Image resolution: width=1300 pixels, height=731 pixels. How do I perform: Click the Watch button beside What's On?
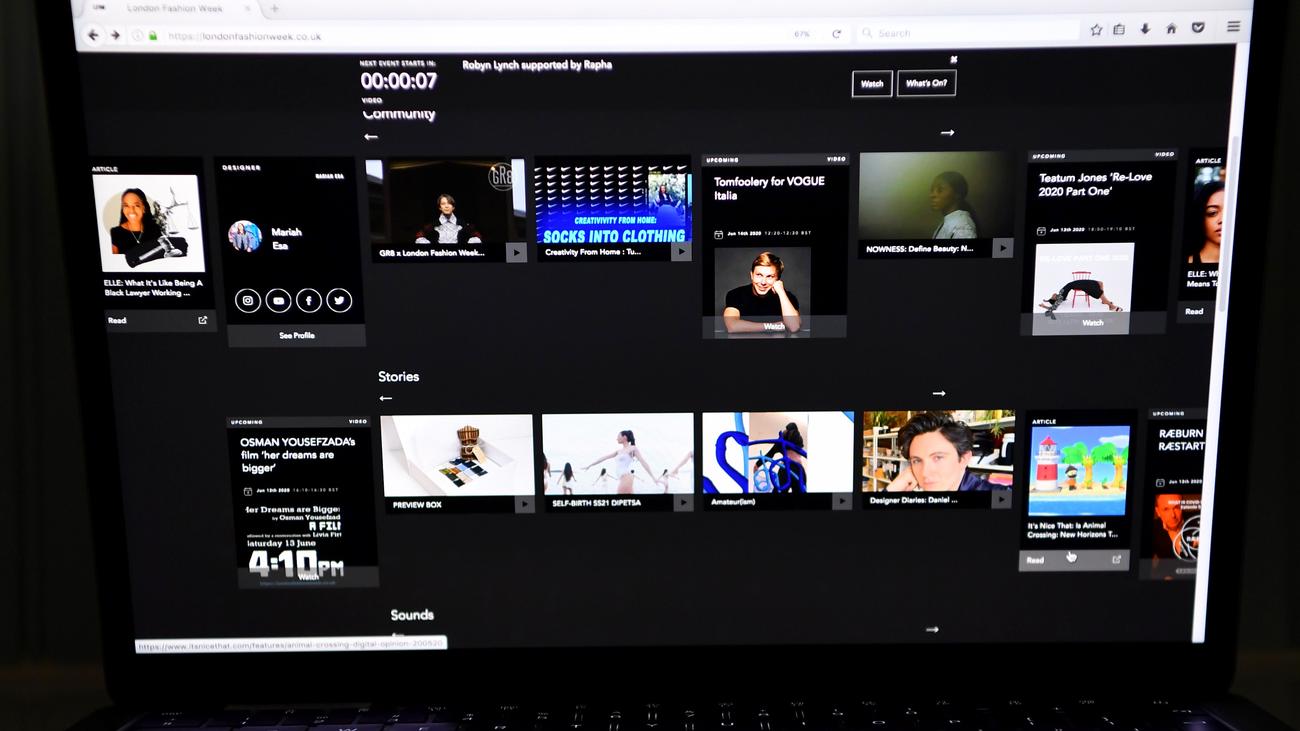click(x=872, y=84)
